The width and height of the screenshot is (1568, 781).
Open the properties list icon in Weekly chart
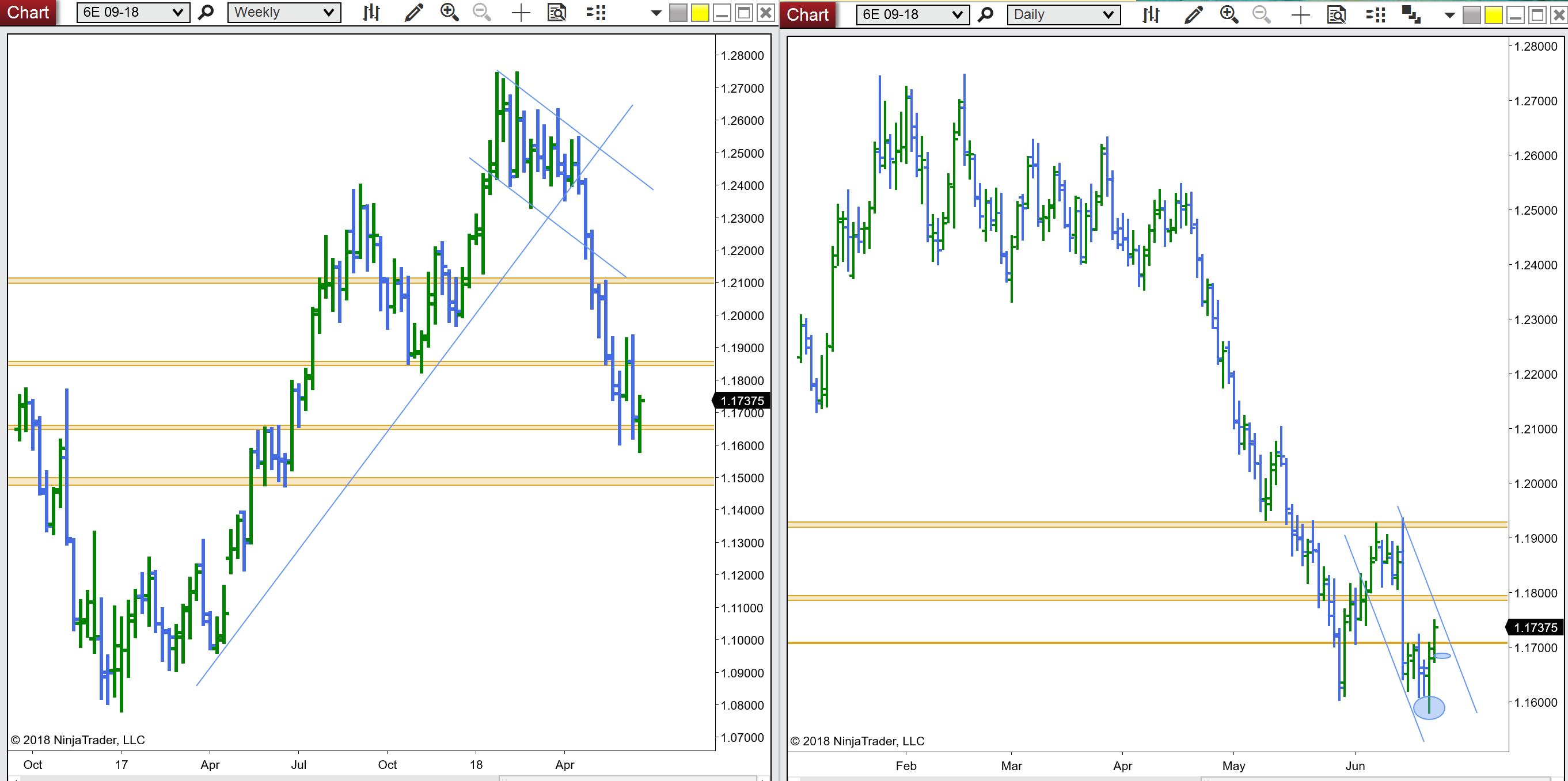596,13
